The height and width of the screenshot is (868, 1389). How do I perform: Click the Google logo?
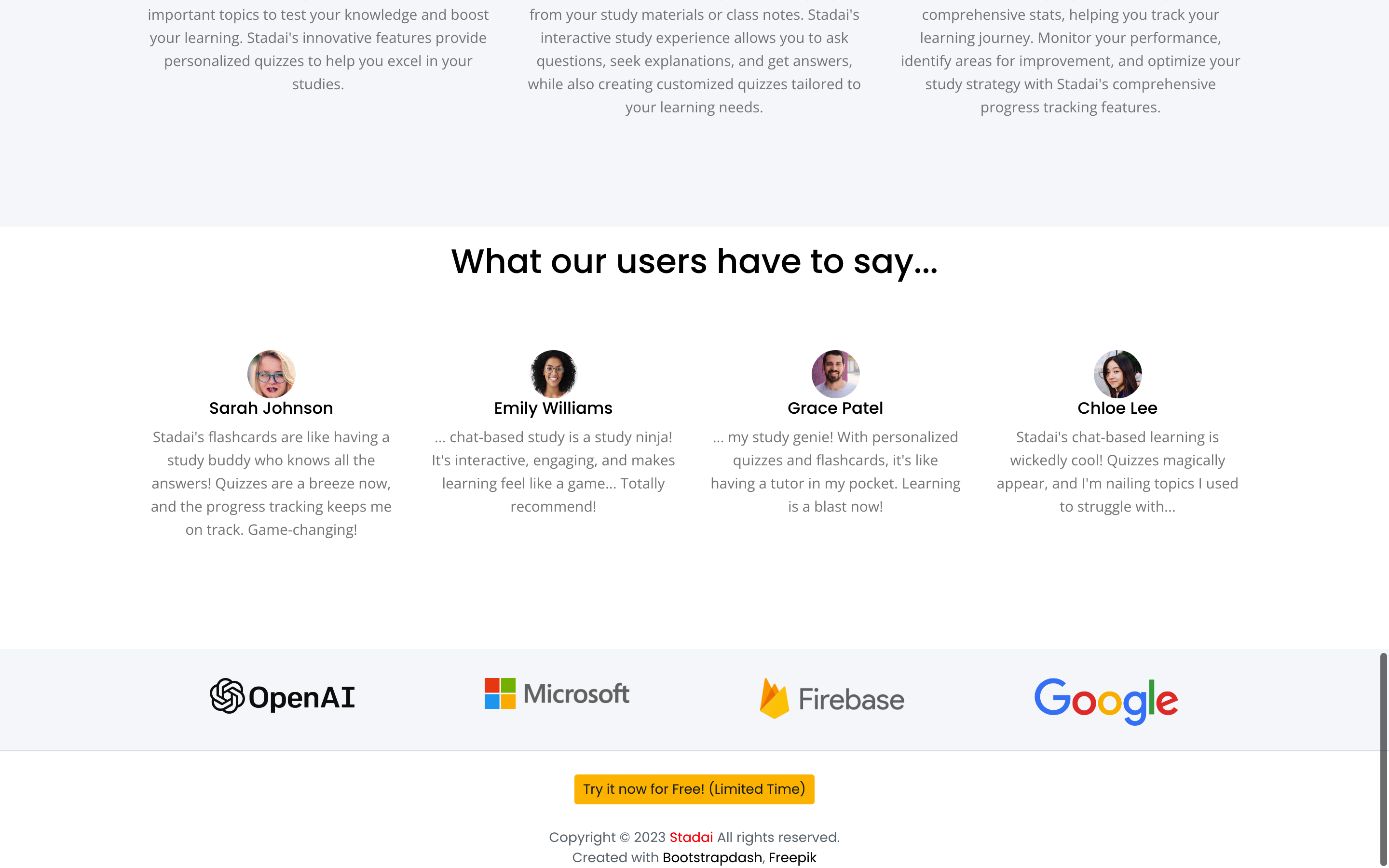click(1106, 701)
